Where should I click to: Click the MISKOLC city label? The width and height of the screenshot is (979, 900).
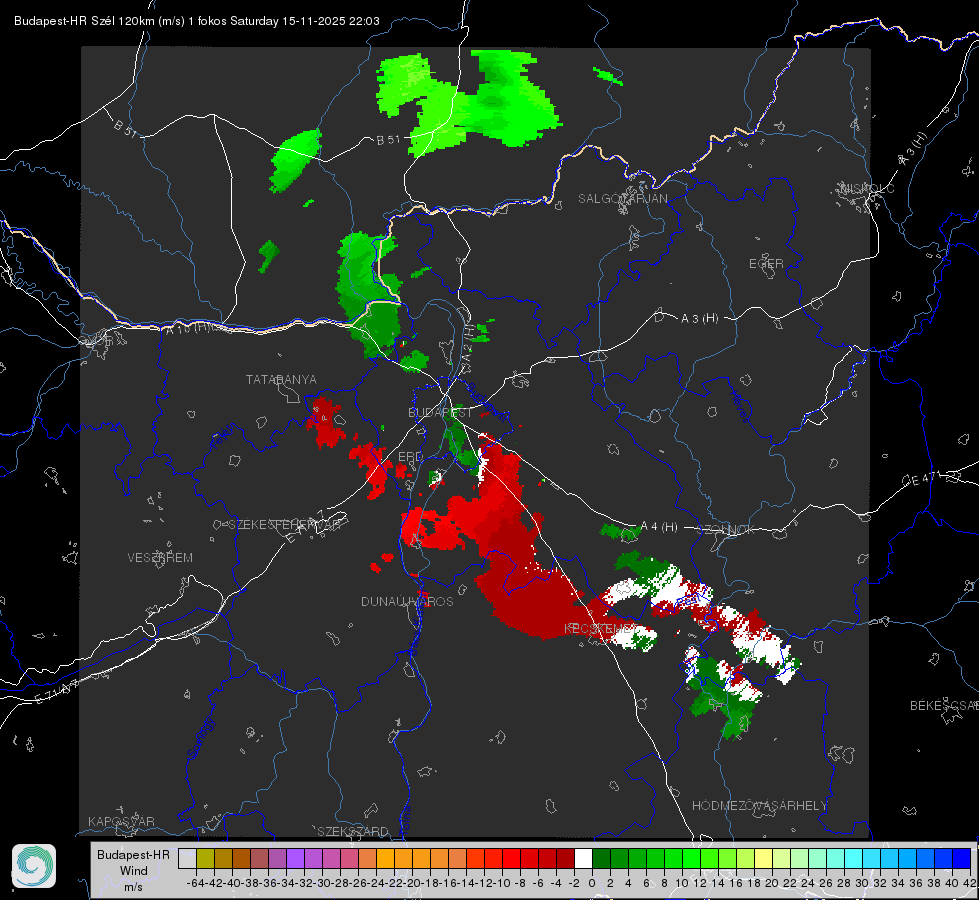coord(868,189)
